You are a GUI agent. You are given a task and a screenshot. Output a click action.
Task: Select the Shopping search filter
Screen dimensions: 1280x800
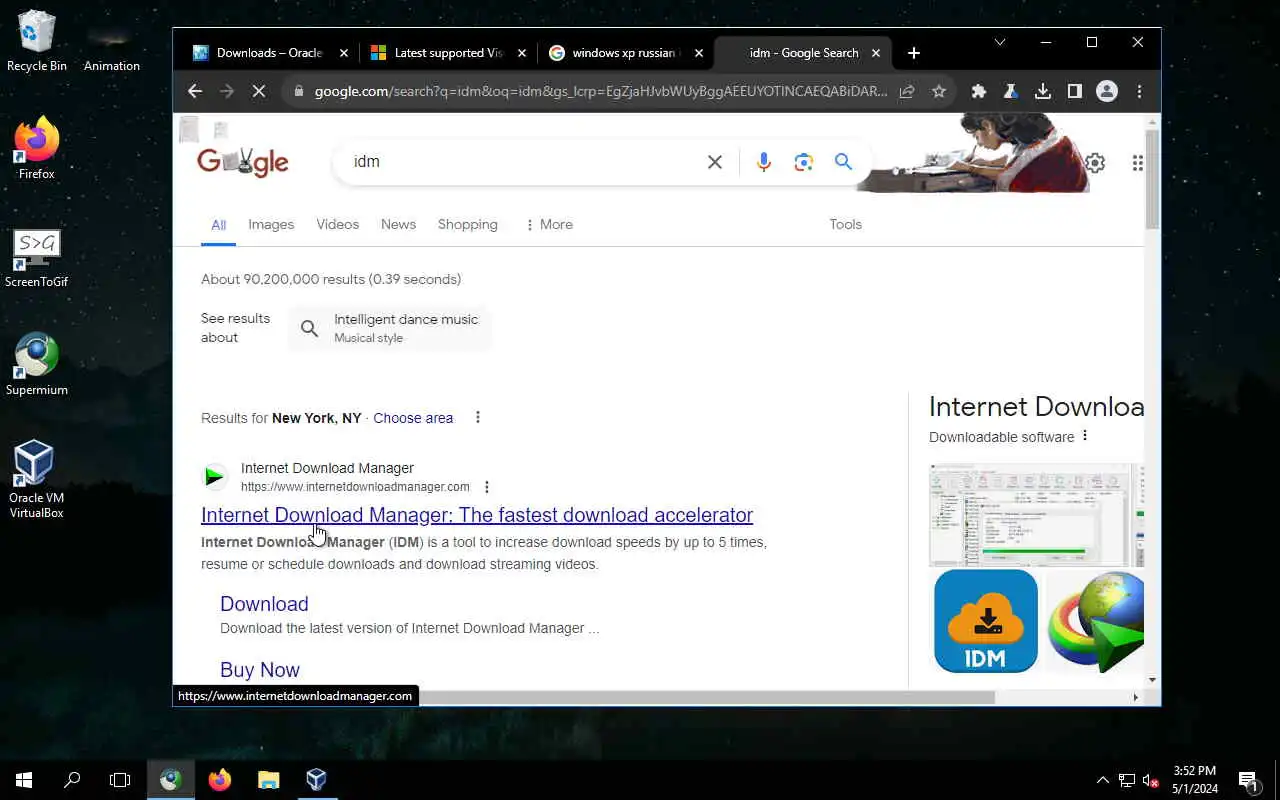point(467,224)
